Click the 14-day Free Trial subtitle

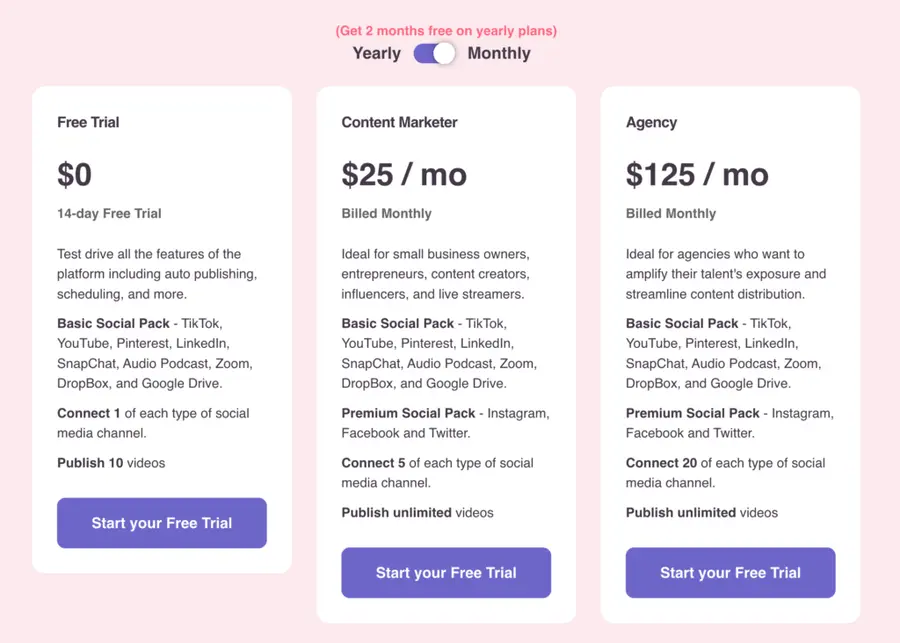pos(108,213)
